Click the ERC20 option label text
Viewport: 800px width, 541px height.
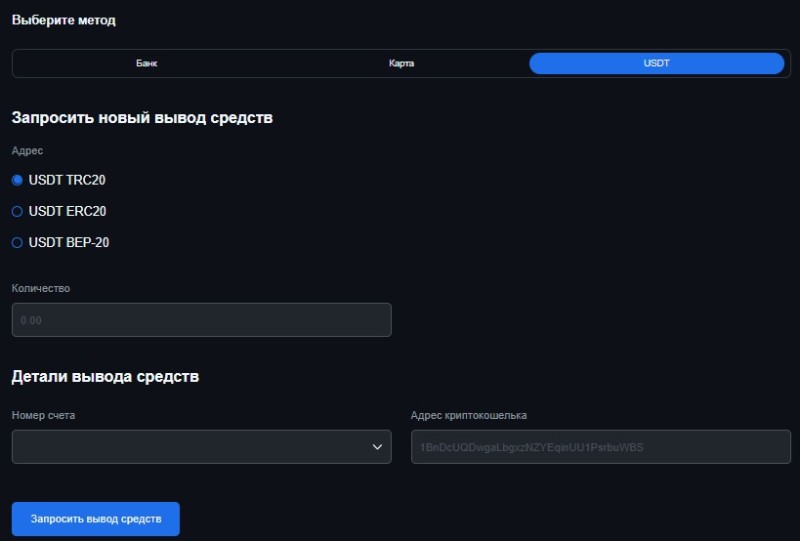[x=67, y=211]
